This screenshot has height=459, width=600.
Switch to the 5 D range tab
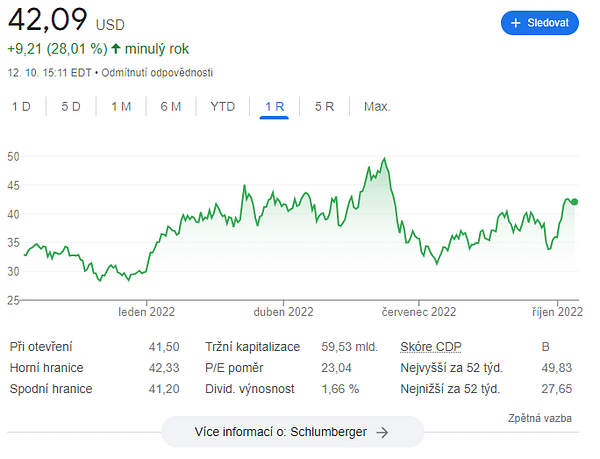click(x=71, y=106)
